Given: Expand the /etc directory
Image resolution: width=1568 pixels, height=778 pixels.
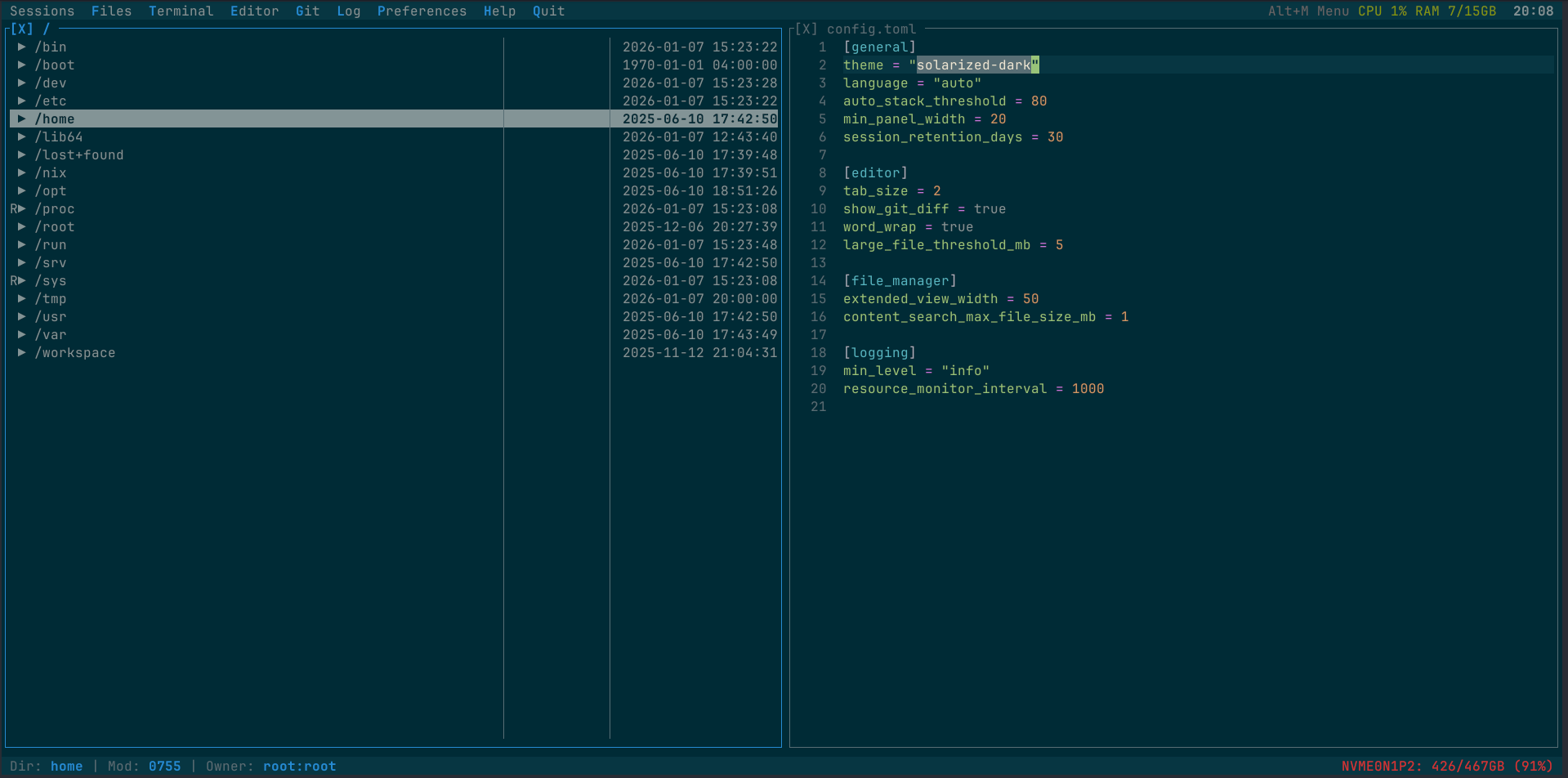Looking at the screenshot, I should [22, 101].
